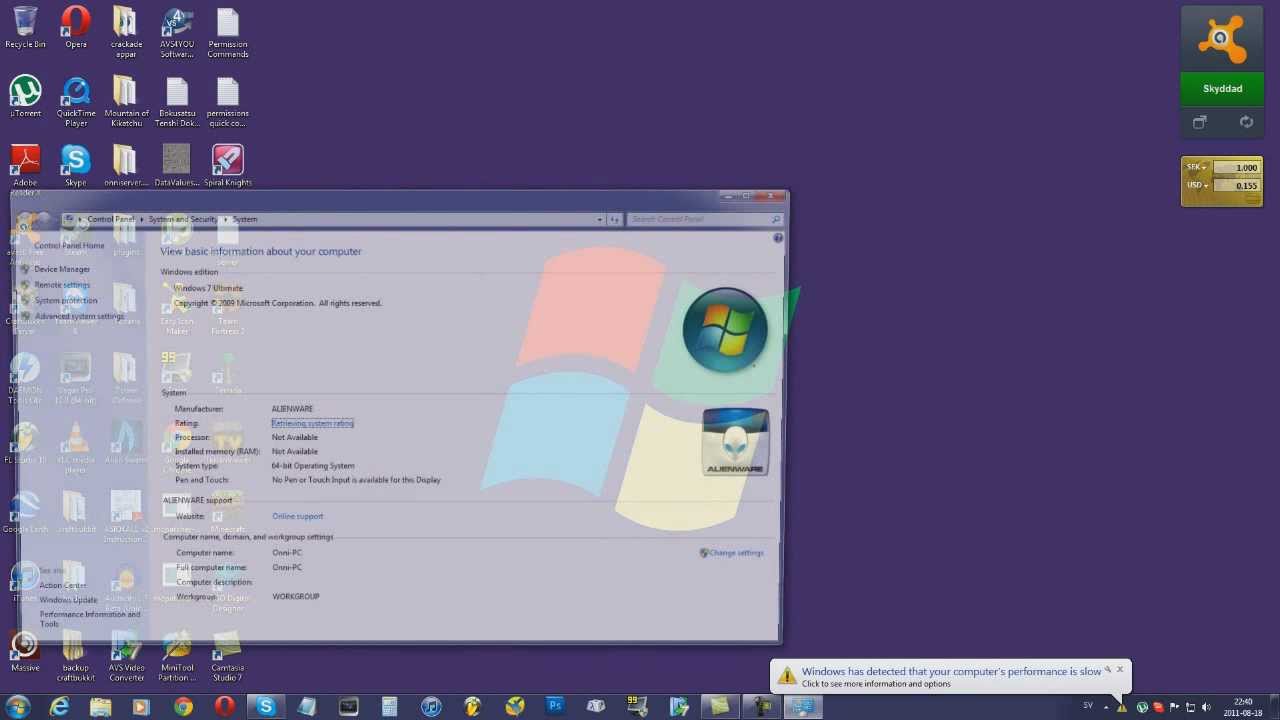Launch Camtasia Studio 7 shortcut
The image size is (1280, 720).
point(228,655)
